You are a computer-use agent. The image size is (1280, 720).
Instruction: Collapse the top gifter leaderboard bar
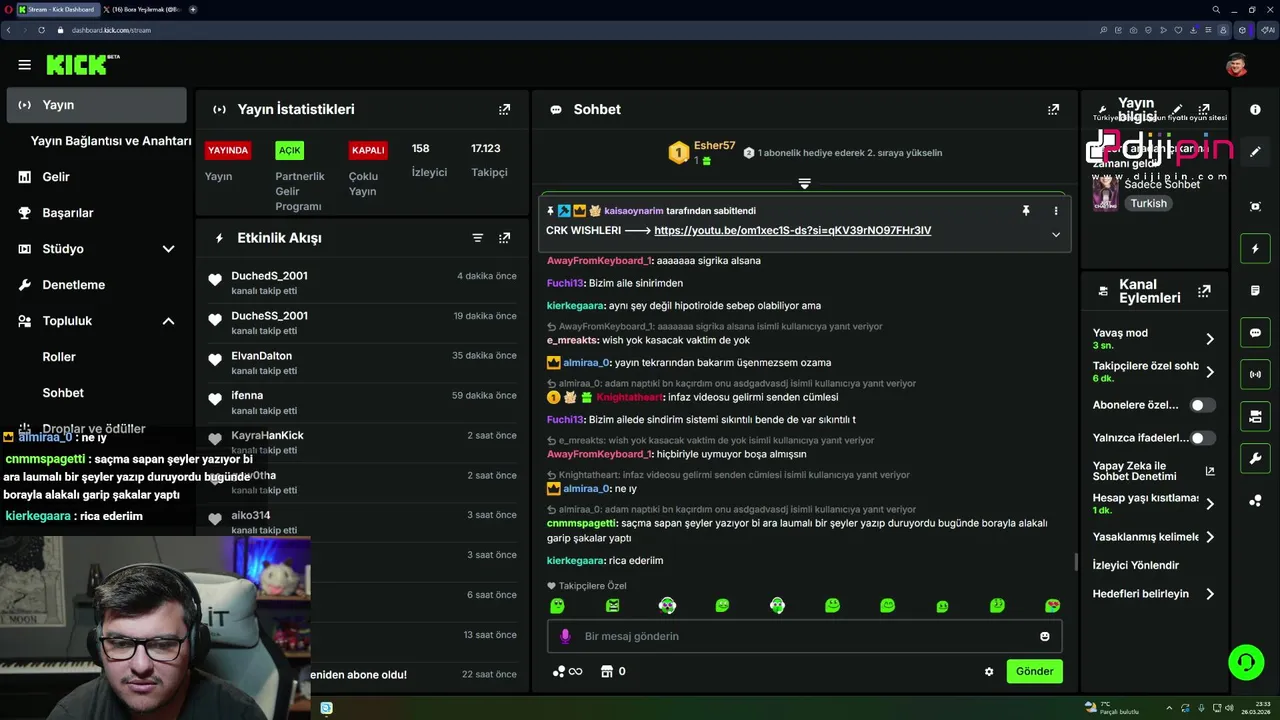804,183
